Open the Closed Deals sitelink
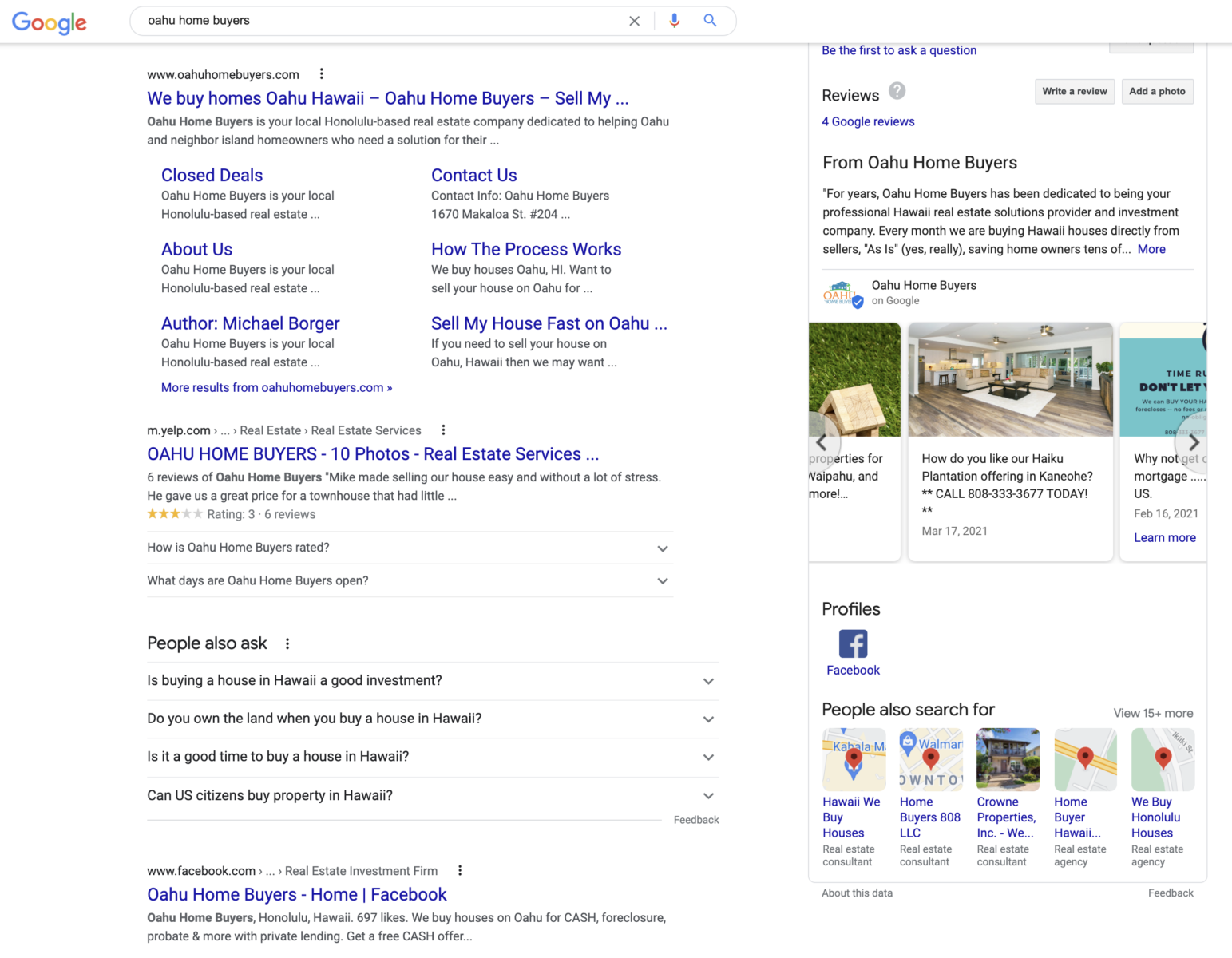Image resolution: width=1232 pixels, height=958 pixels. (x=212, y=176)
